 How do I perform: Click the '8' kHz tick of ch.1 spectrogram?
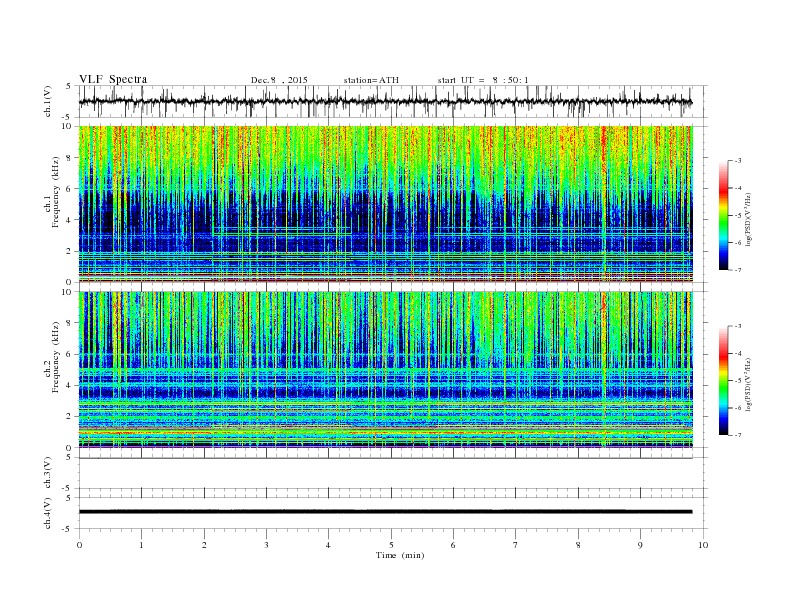tap(69, 158)
